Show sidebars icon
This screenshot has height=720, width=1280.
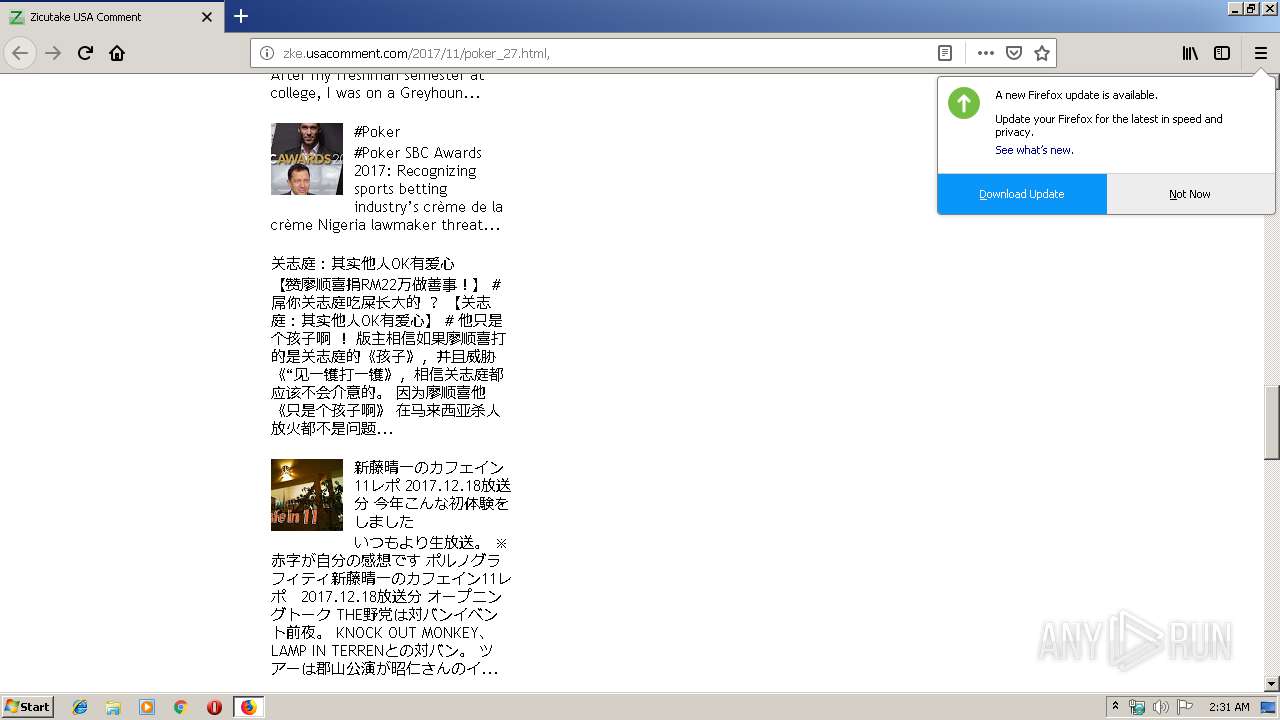coord(1222,53)
